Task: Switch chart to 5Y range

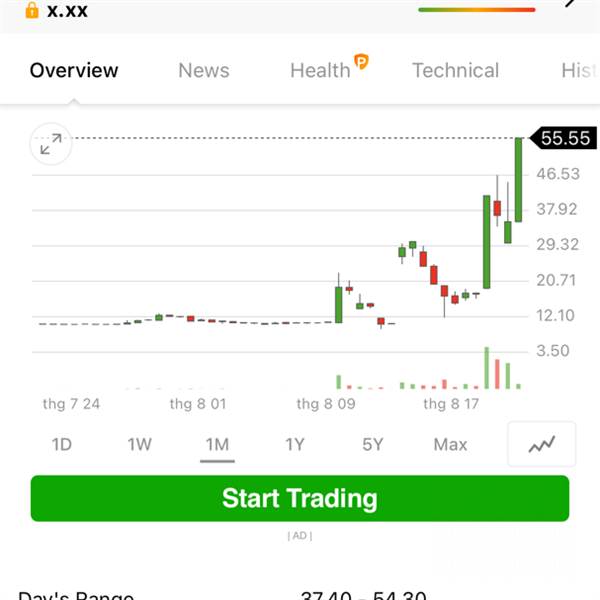Action: click(x=372, y=445)
